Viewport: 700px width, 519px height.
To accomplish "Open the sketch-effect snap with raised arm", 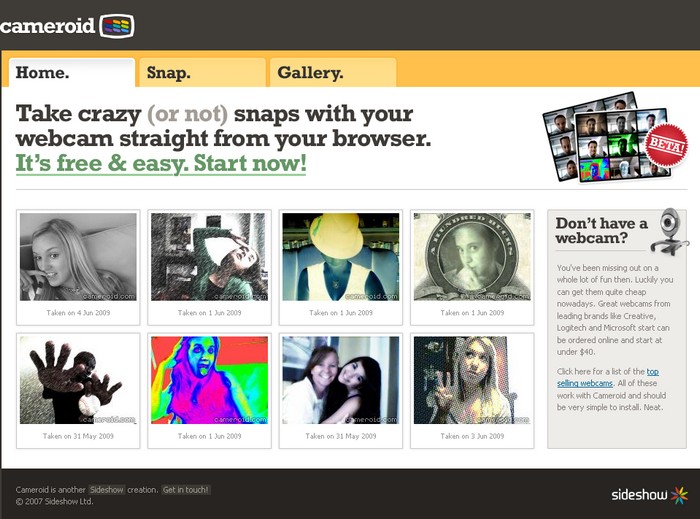I will pos(210,257).
